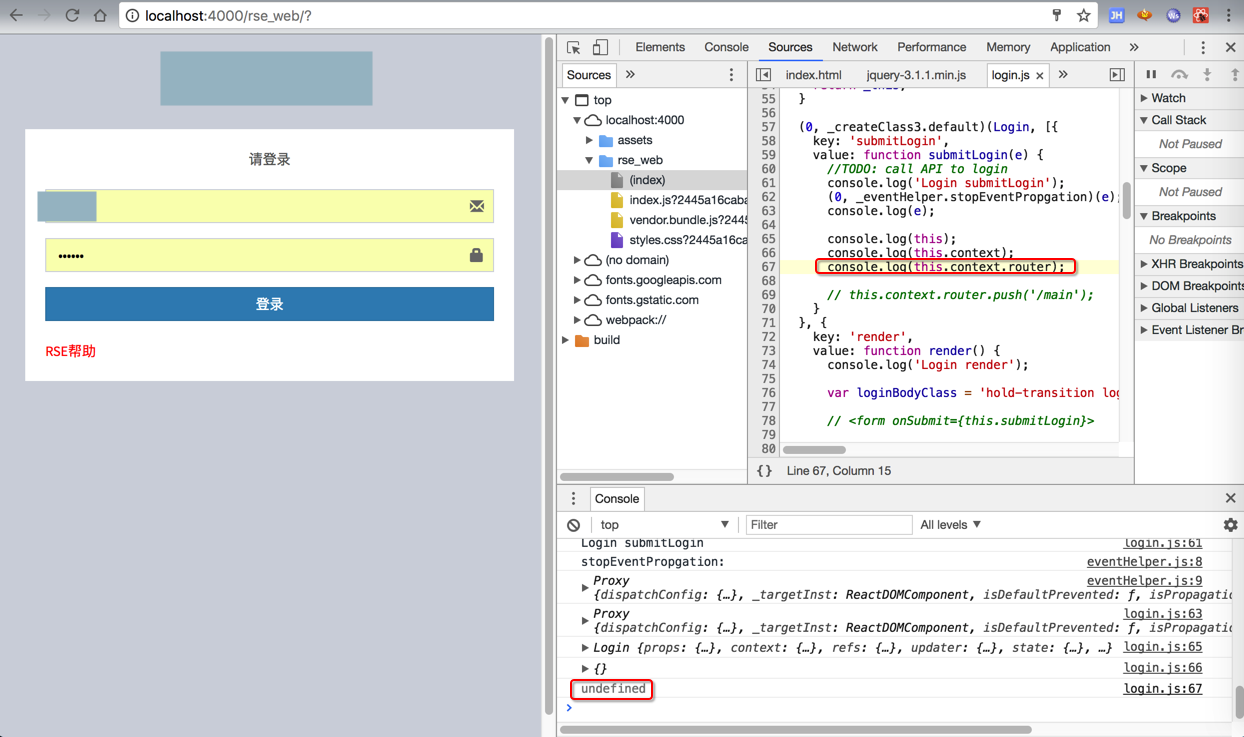
Task: Open console settings gear icon
Action: click(1230, 525)
